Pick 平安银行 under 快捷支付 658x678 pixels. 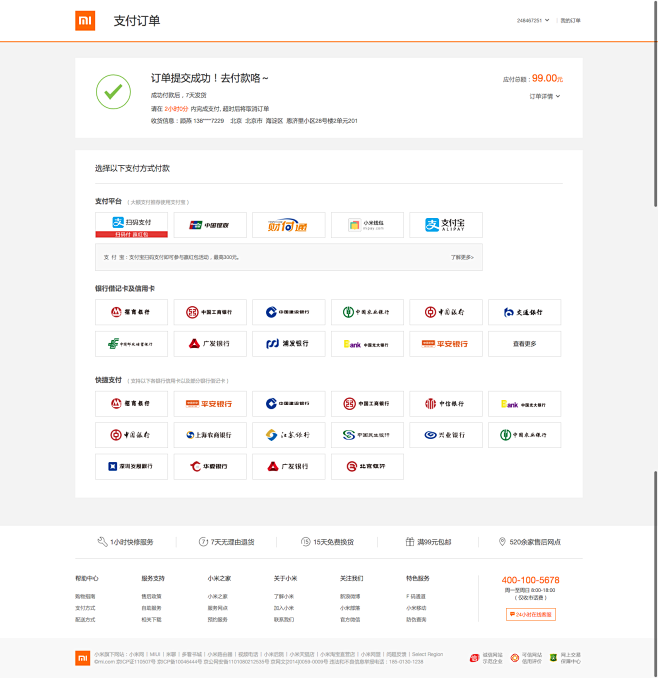[210, 404]
